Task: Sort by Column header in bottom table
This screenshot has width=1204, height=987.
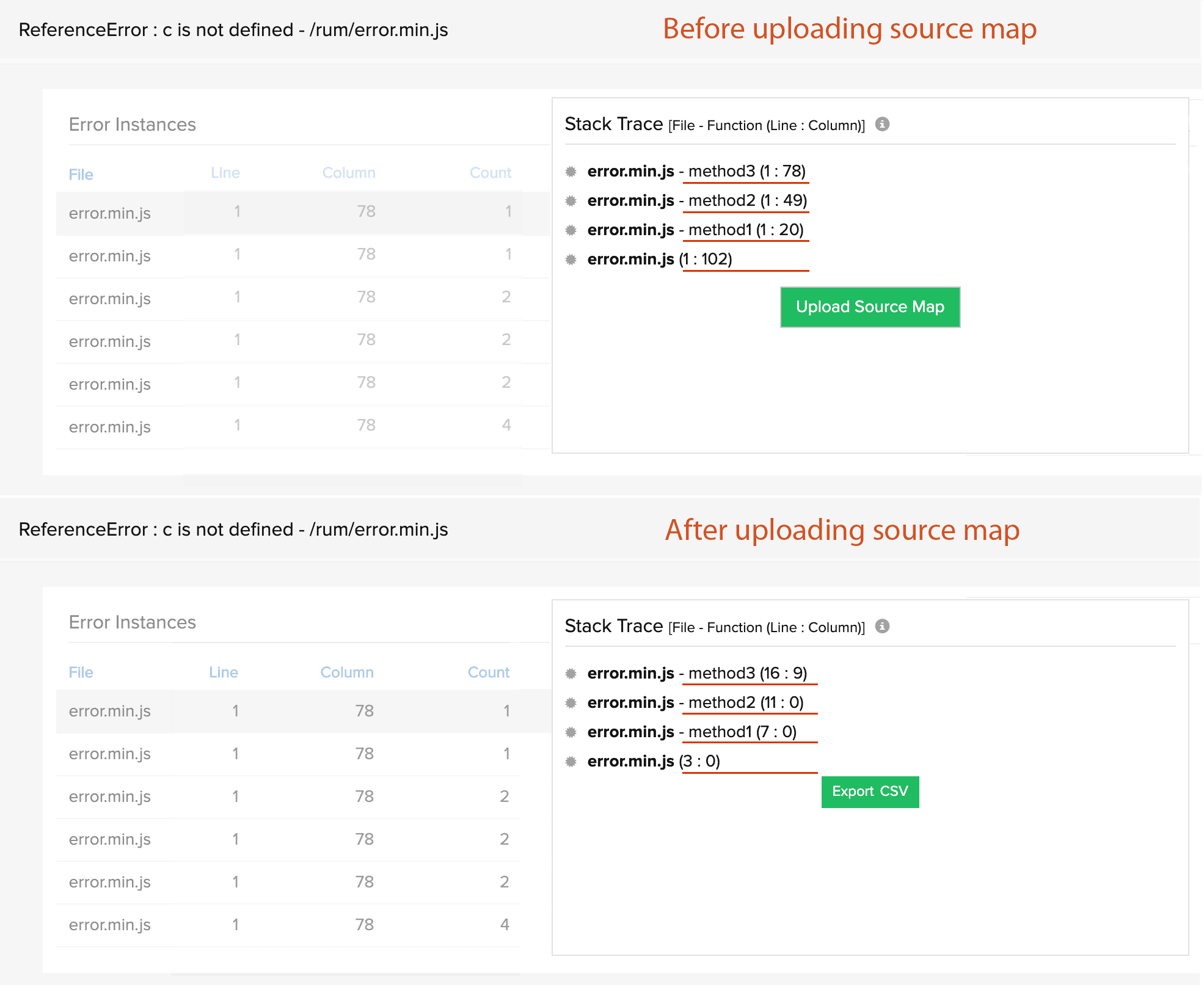Action: tap(346, 672)
